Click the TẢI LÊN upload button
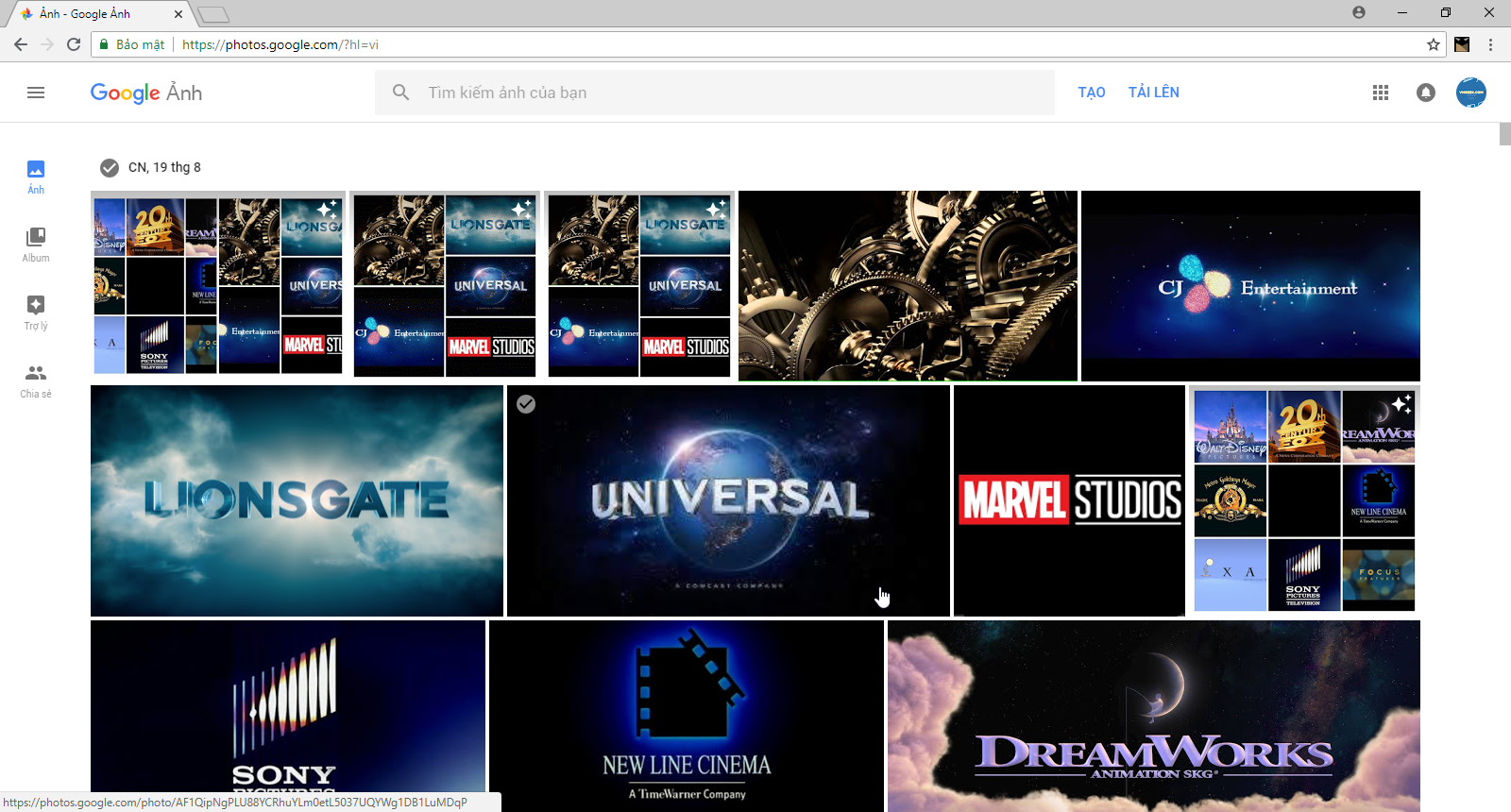1511x812 pixels. pyautogui.click(x=1154, y=93)
